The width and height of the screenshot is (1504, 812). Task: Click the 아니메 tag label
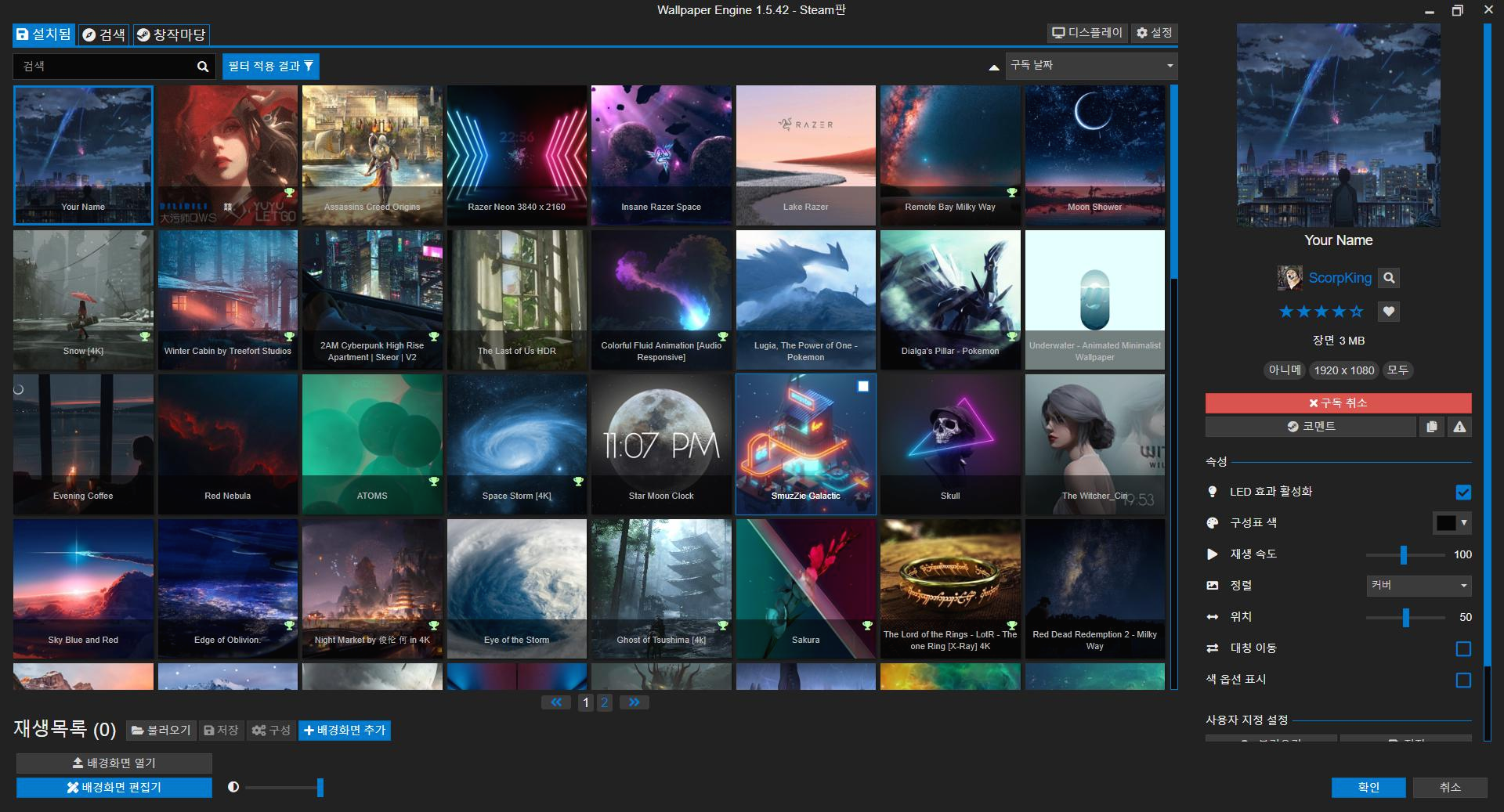click(1285, 370)
